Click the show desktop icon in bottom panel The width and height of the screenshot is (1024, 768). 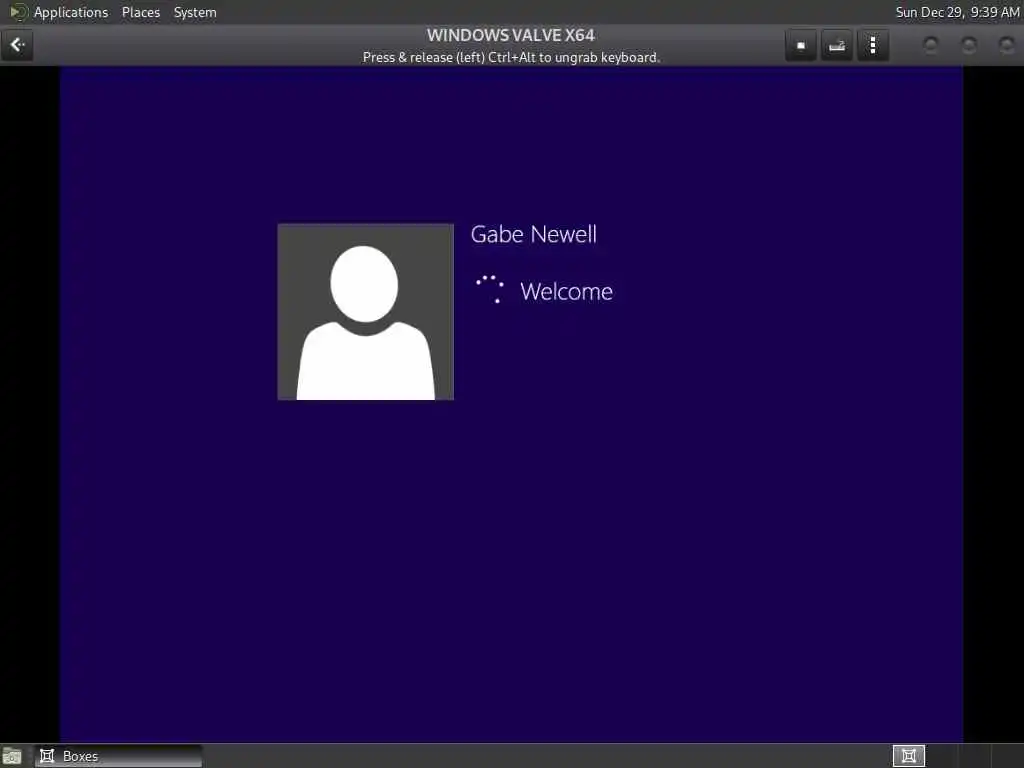click(12, 756)
